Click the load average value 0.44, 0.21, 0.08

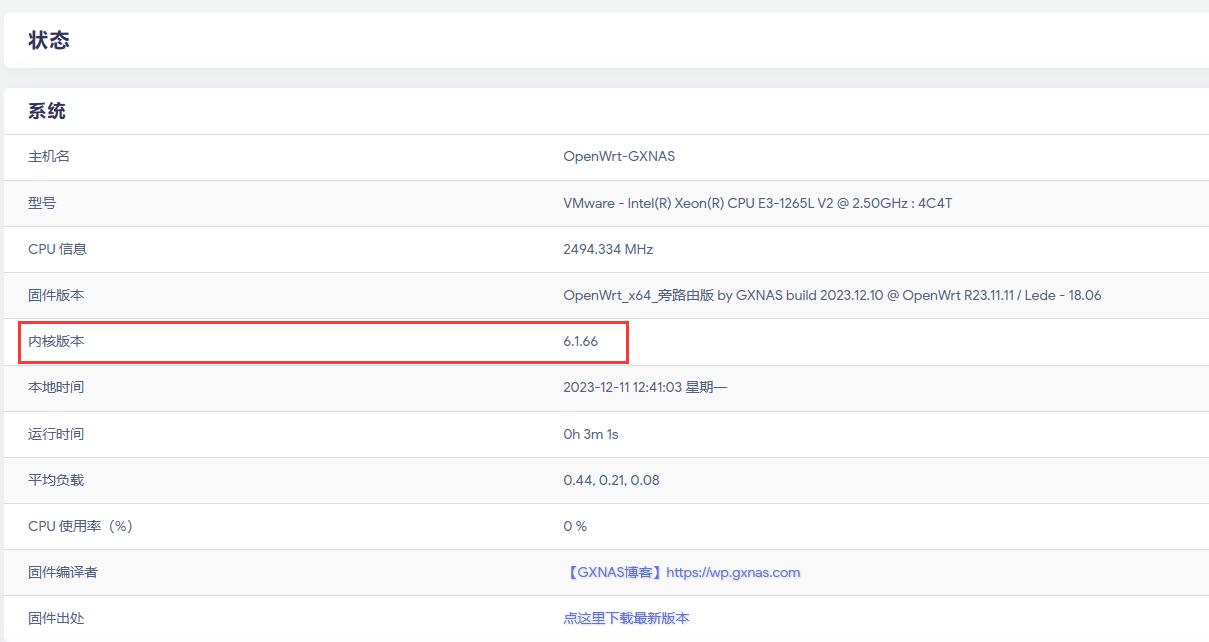click(x=611, y=480)
